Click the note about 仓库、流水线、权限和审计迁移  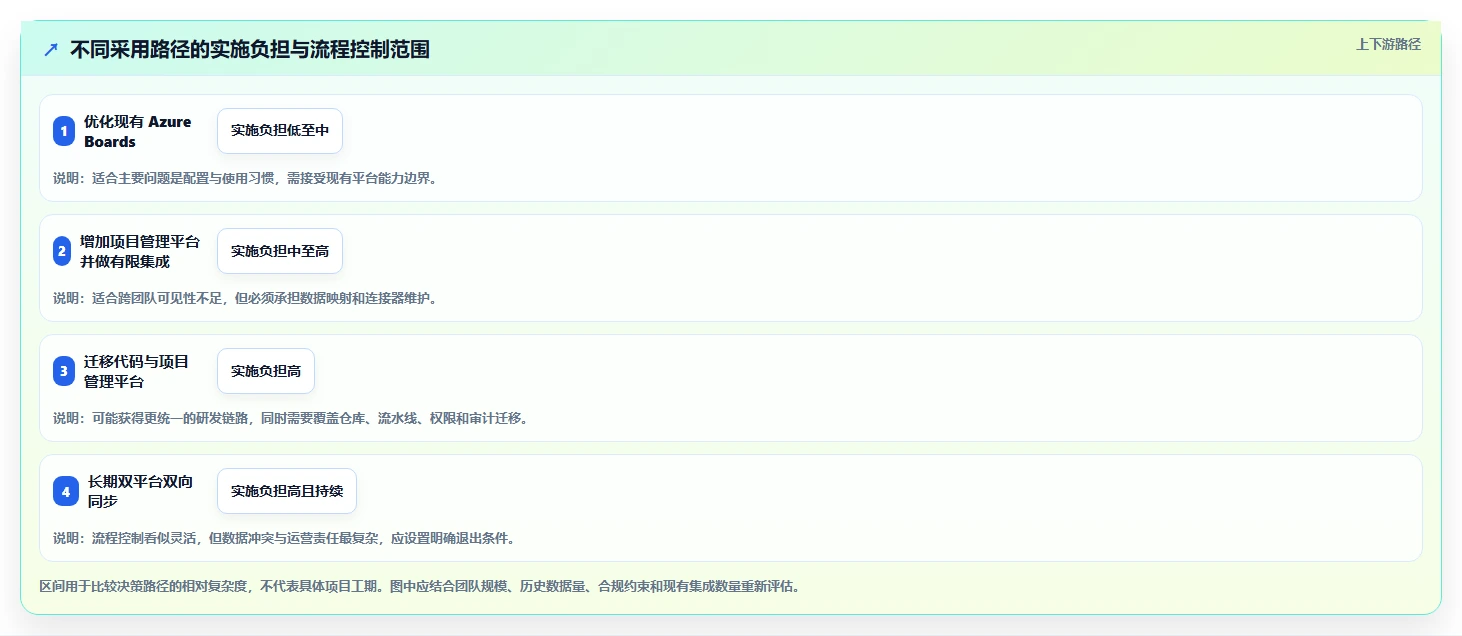click(291, 418)
